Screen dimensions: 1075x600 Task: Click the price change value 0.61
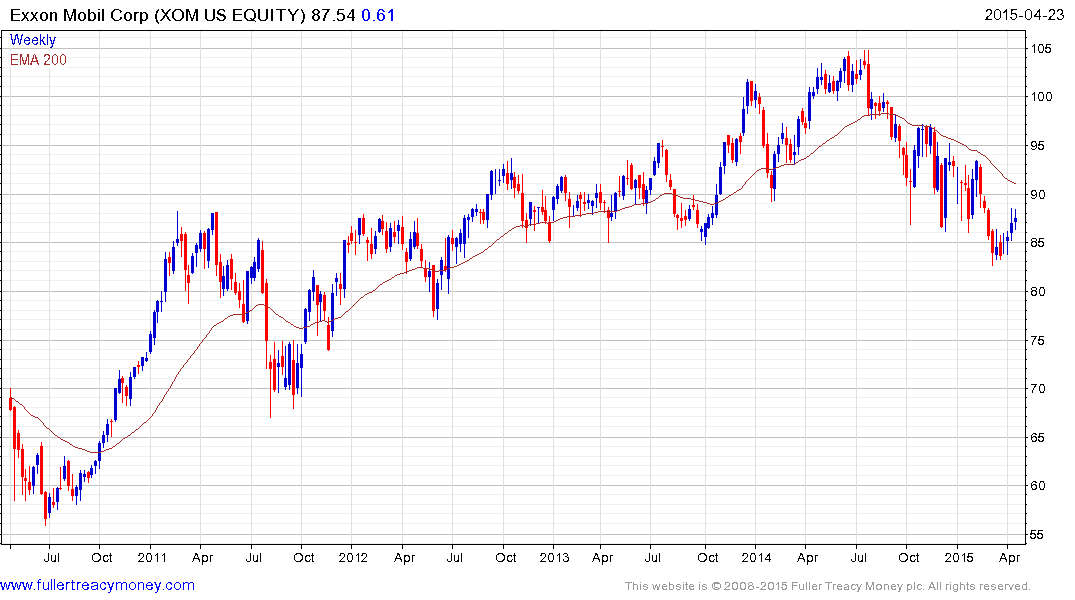pyautogui.click(x=378, y=15)
